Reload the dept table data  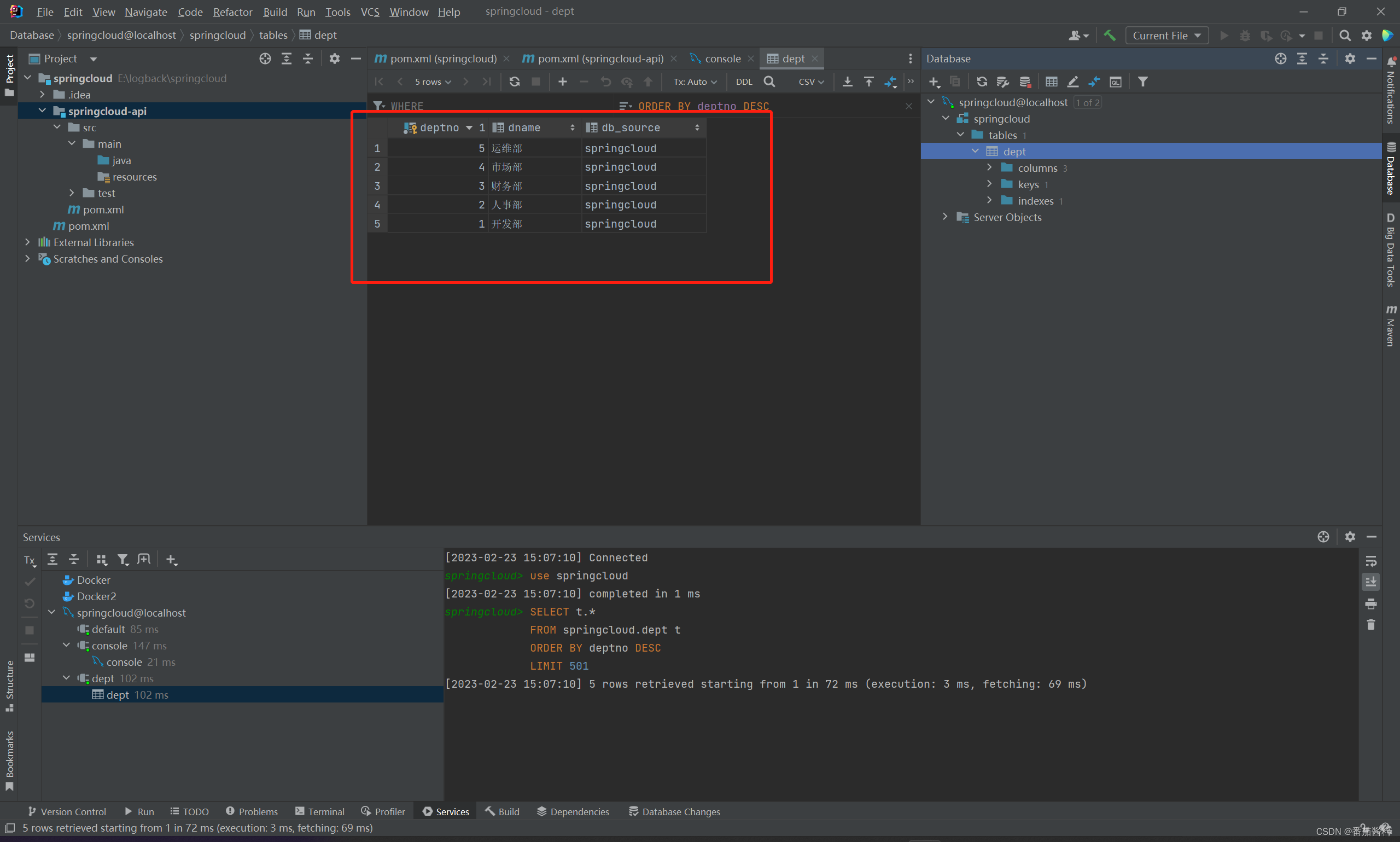tap(514, 82)
